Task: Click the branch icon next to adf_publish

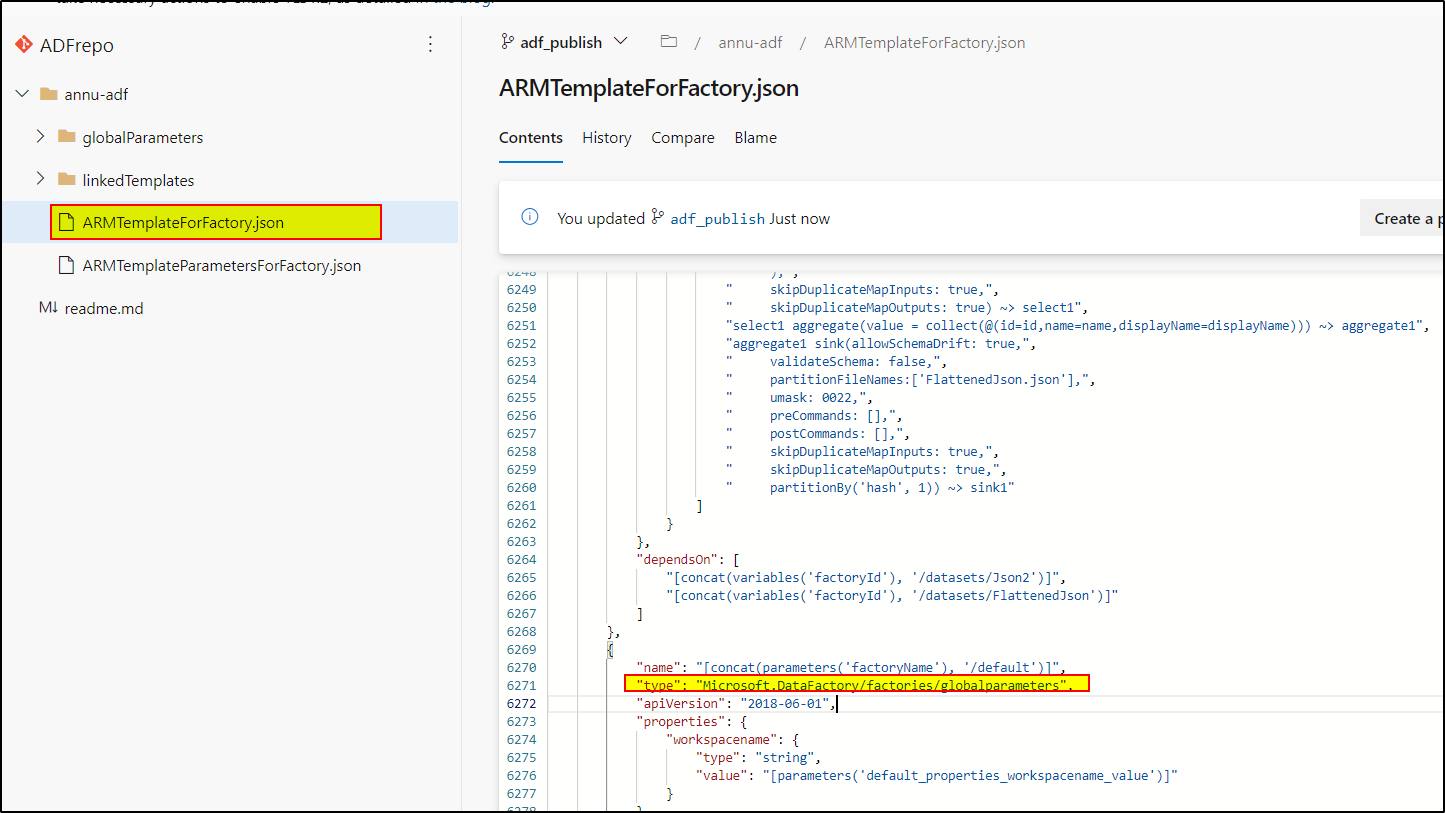Action: click(x=507, y=42)
